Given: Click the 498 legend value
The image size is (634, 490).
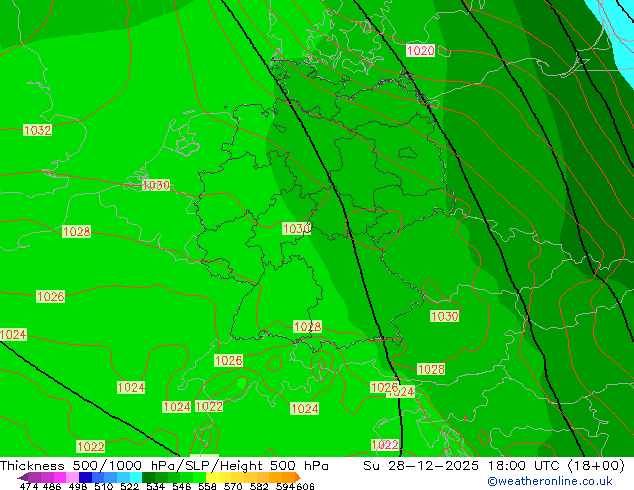Looking at the screenshot, I should [x=78, y=486].
